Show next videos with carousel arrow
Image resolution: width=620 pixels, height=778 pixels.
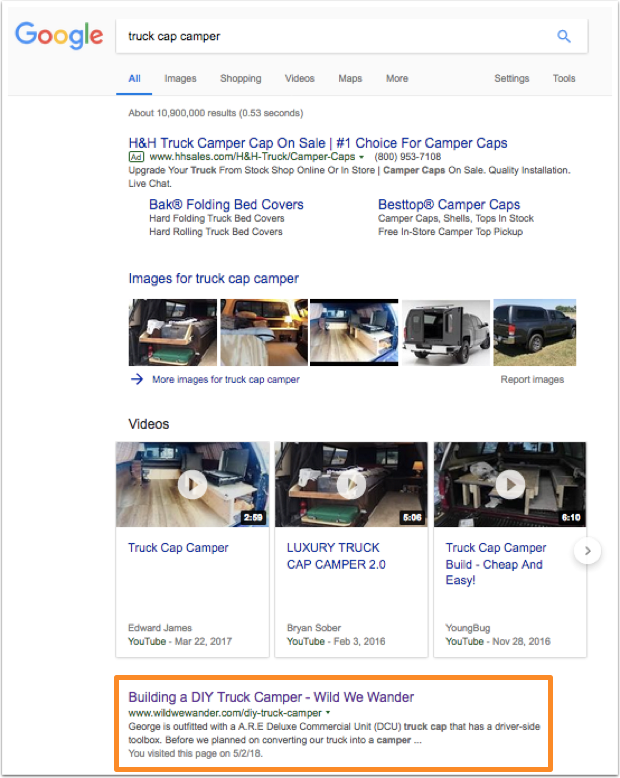588,551
